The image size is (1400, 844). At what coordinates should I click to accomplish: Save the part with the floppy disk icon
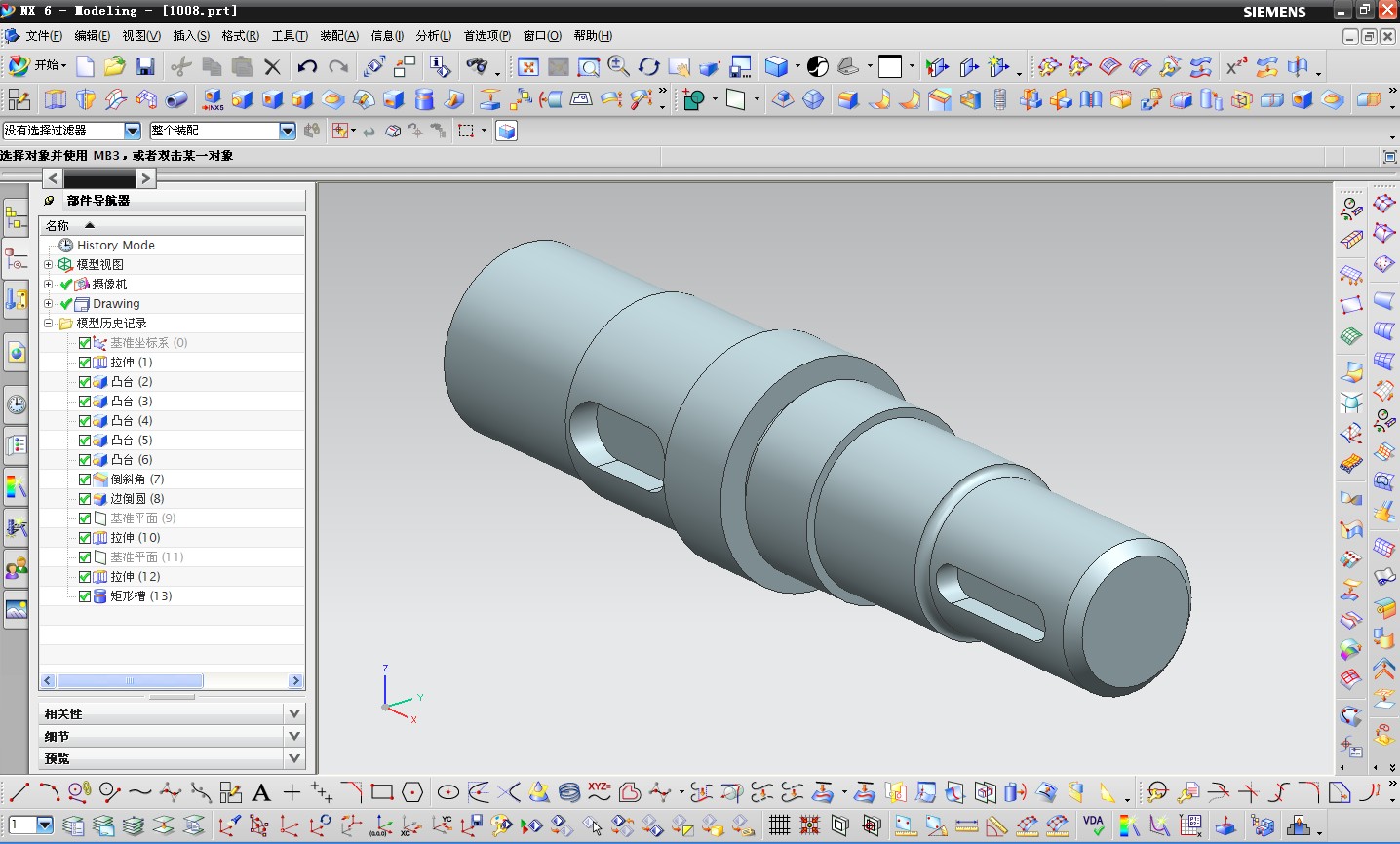click(145, 66)
